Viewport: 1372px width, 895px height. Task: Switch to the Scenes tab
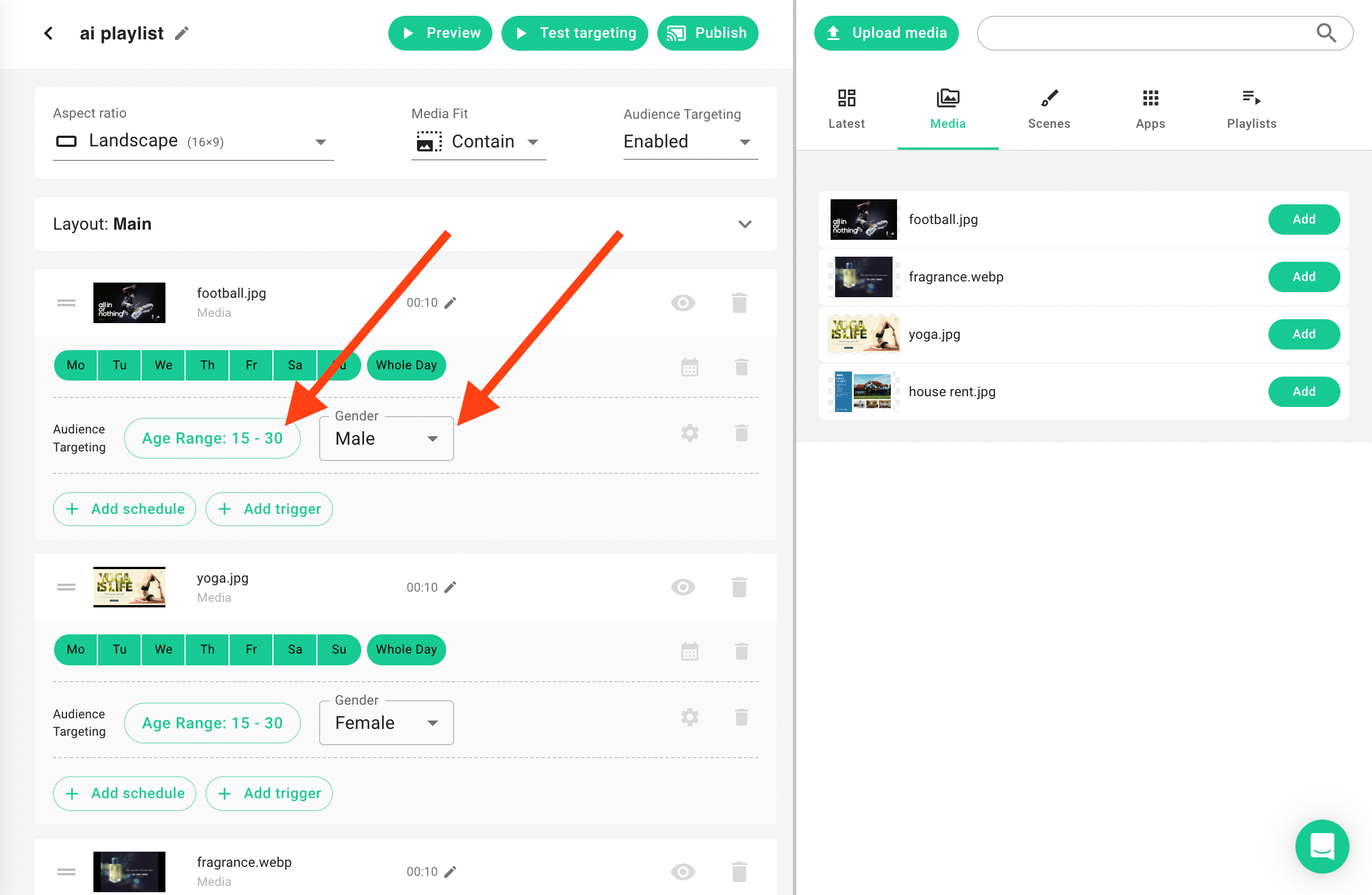click(x=1048, y=109)
